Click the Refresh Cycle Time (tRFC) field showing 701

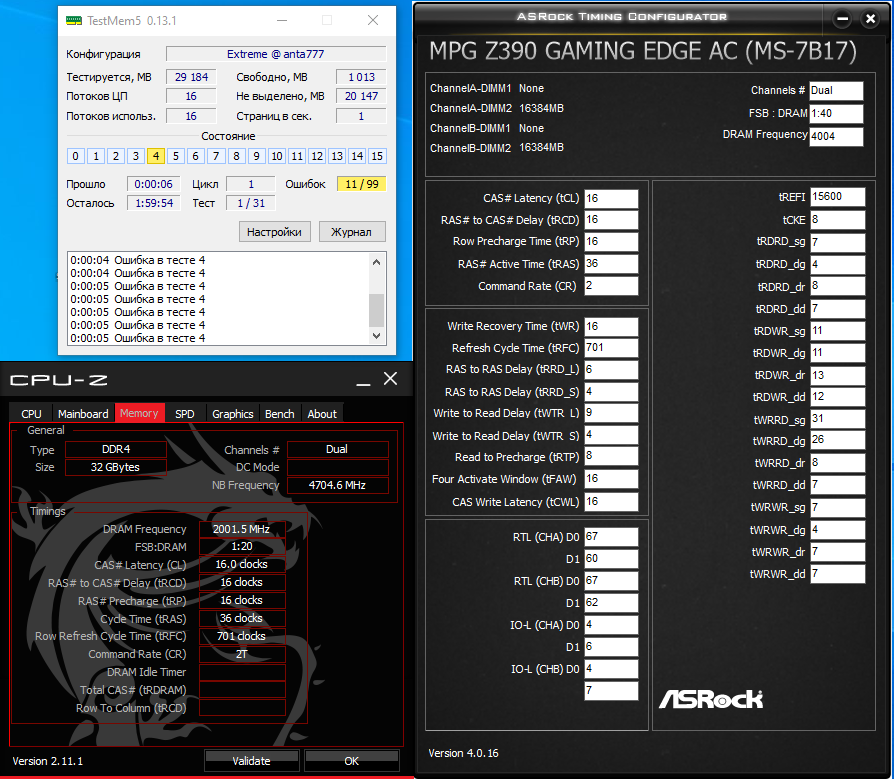click(611, 348)
